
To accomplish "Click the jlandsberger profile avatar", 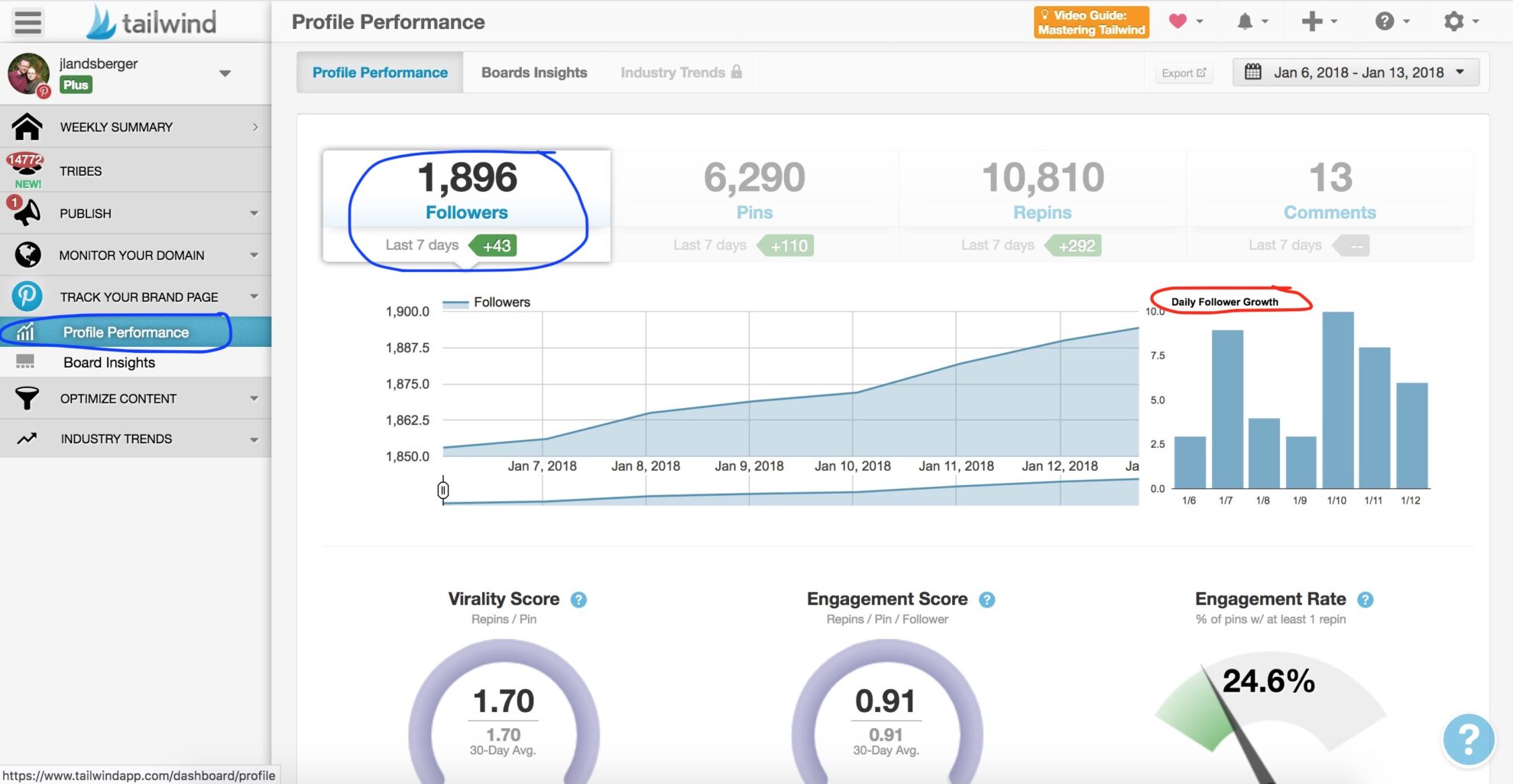I will [x=28, y=74].
